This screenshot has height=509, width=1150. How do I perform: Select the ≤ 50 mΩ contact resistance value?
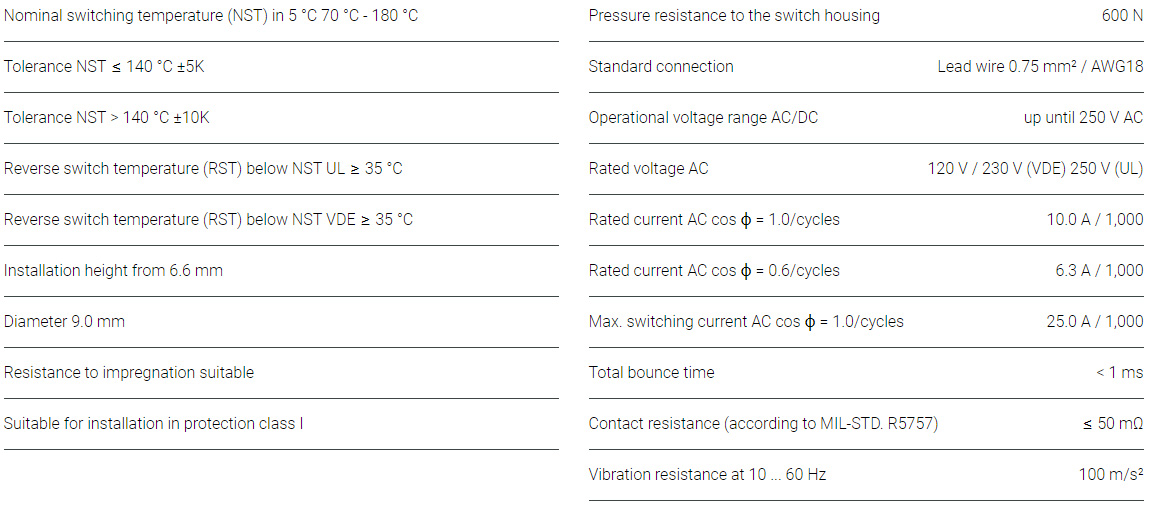click(1112, 424)
